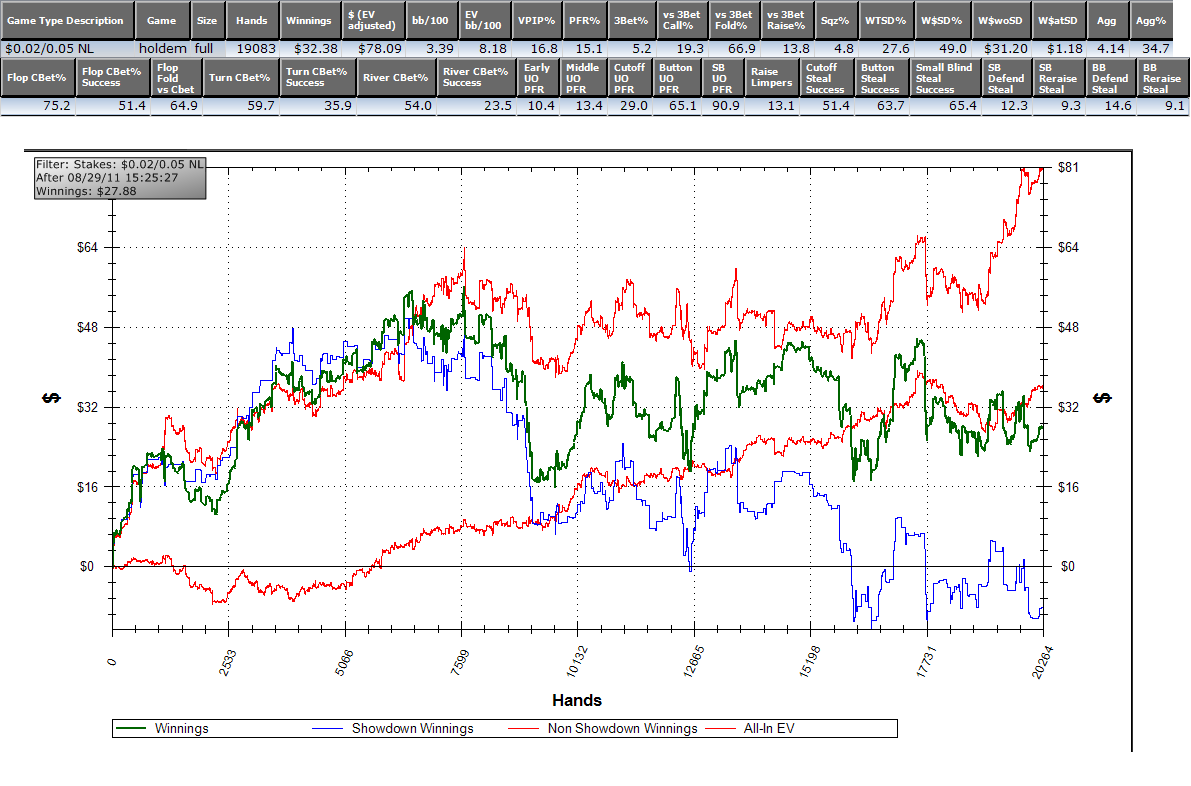
Task: Click the Flop Fold vs Cbet header
Action: point(176,77)
